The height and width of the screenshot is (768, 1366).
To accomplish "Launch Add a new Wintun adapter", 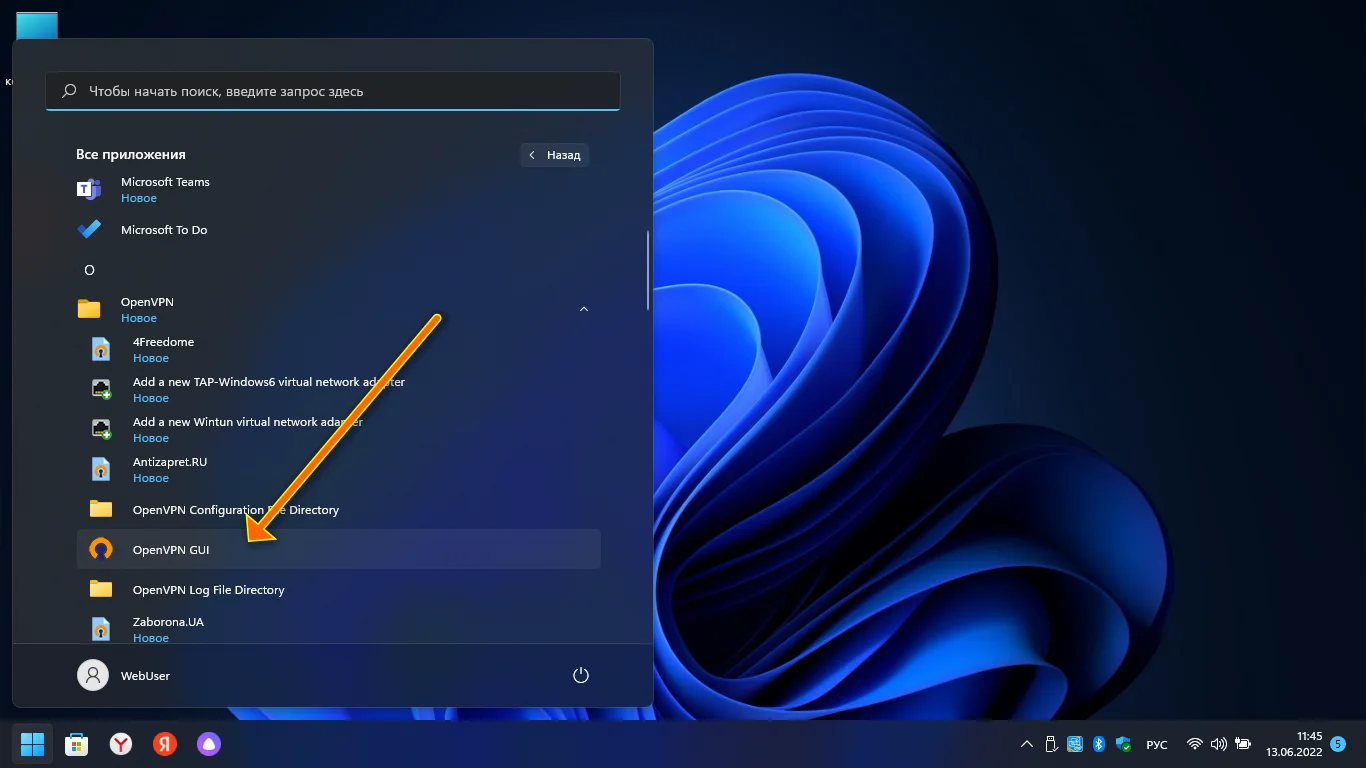I will (338, 429).
